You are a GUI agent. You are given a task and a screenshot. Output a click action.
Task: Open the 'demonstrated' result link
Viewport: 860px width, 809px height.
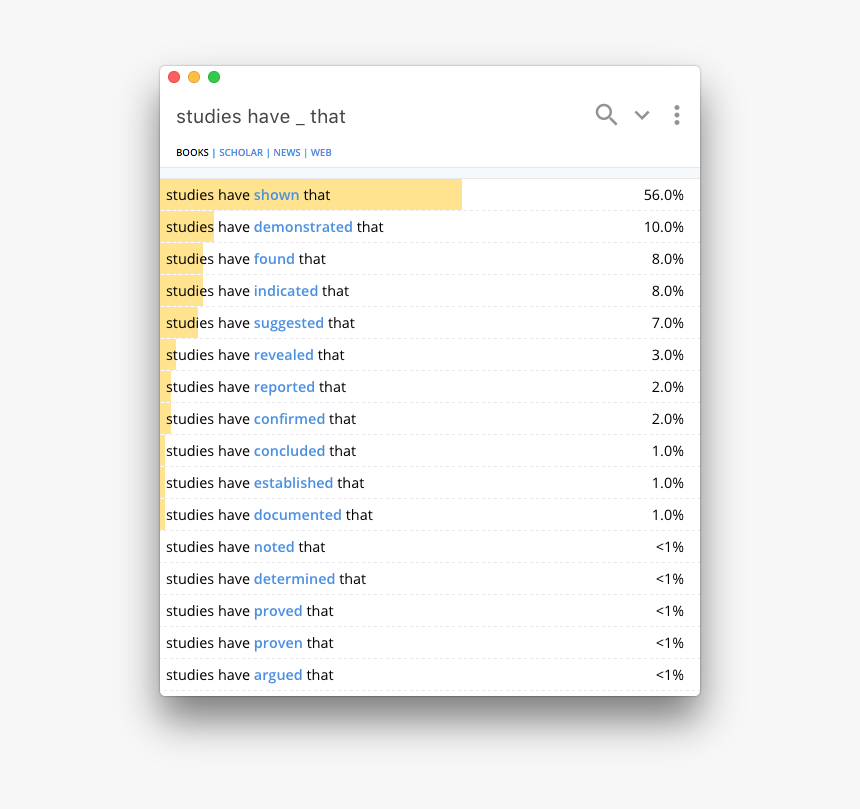[x=302, y=227]
